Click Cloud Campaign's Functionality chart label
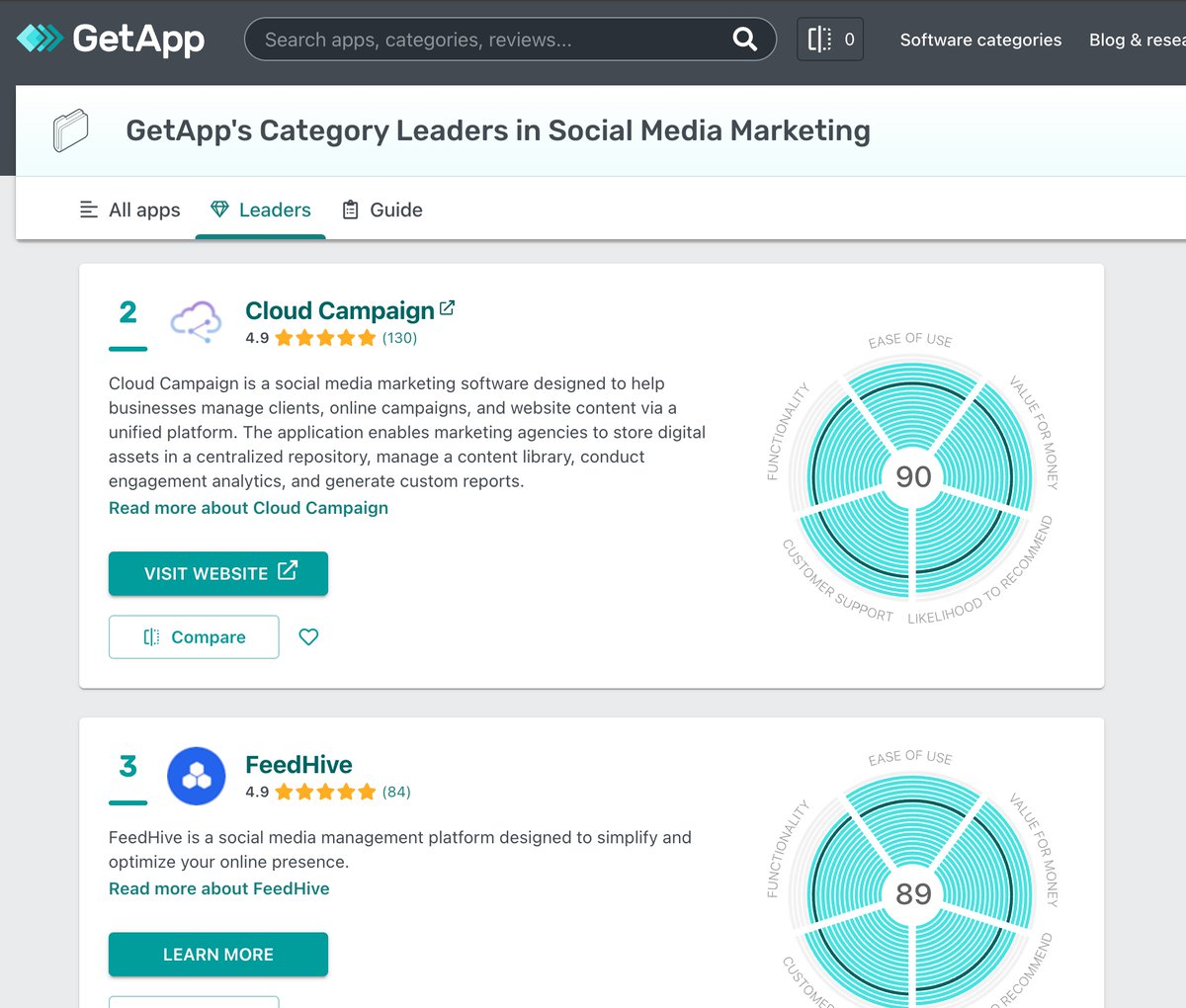1186x1008 pixels. point(788,431)
